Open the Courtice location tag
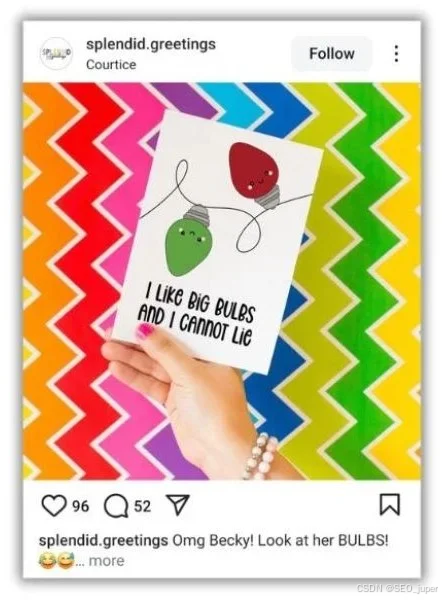The image size is (442, 600). click(x=111, y=64)
